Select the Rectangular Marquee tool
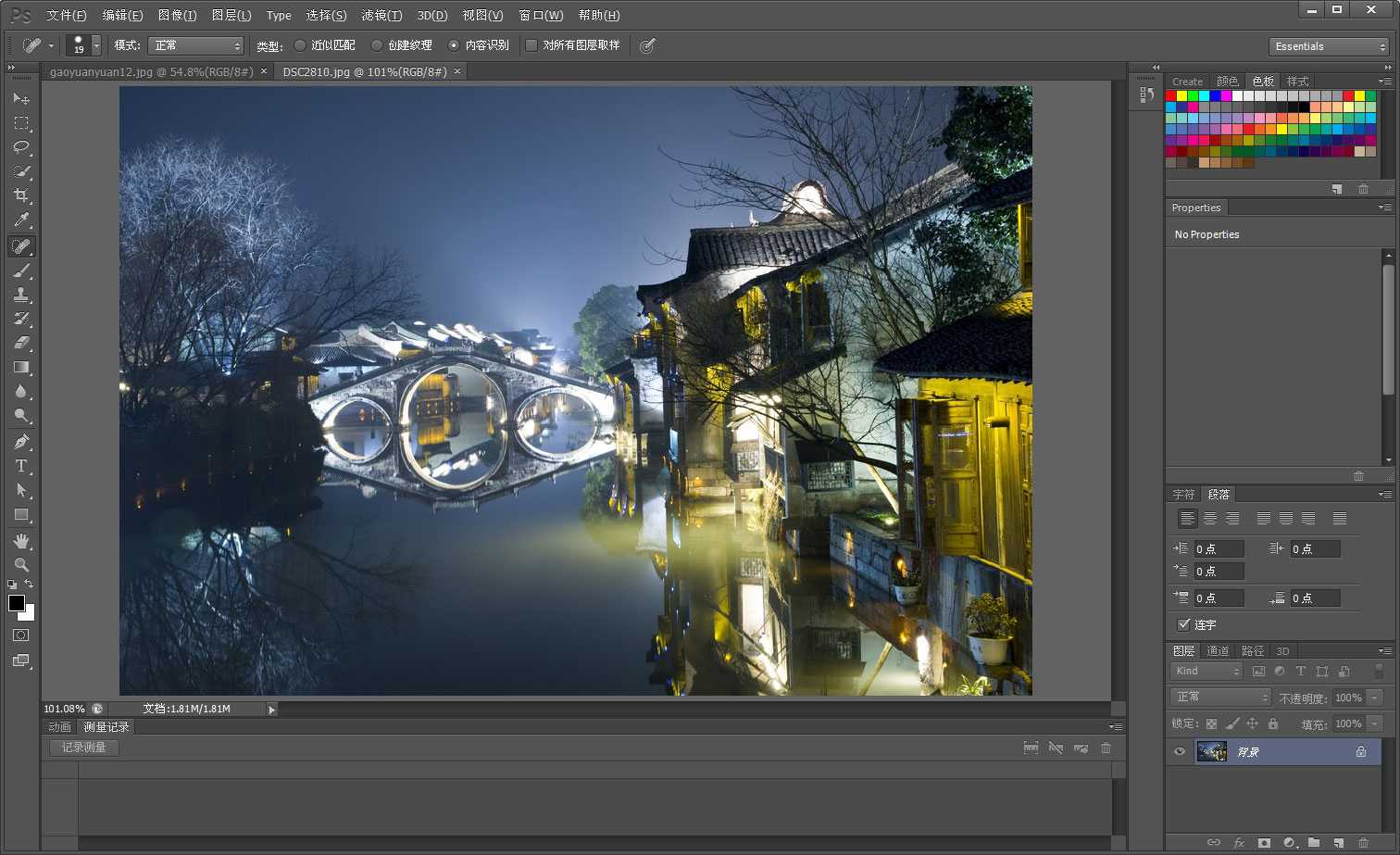1400x855 pixels. pyautogui.click(x=21, y=123)
